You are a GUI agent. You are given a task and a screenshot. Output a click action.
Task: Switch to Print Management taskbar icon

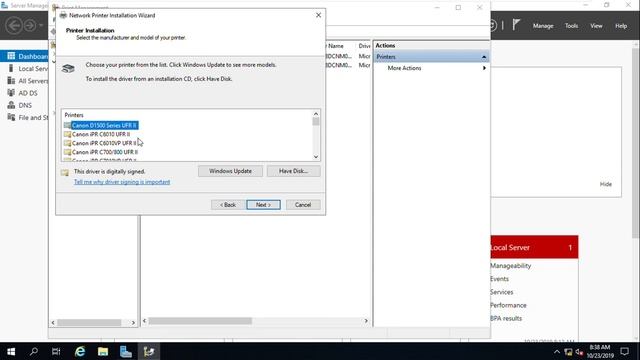[x=149, y=351]
